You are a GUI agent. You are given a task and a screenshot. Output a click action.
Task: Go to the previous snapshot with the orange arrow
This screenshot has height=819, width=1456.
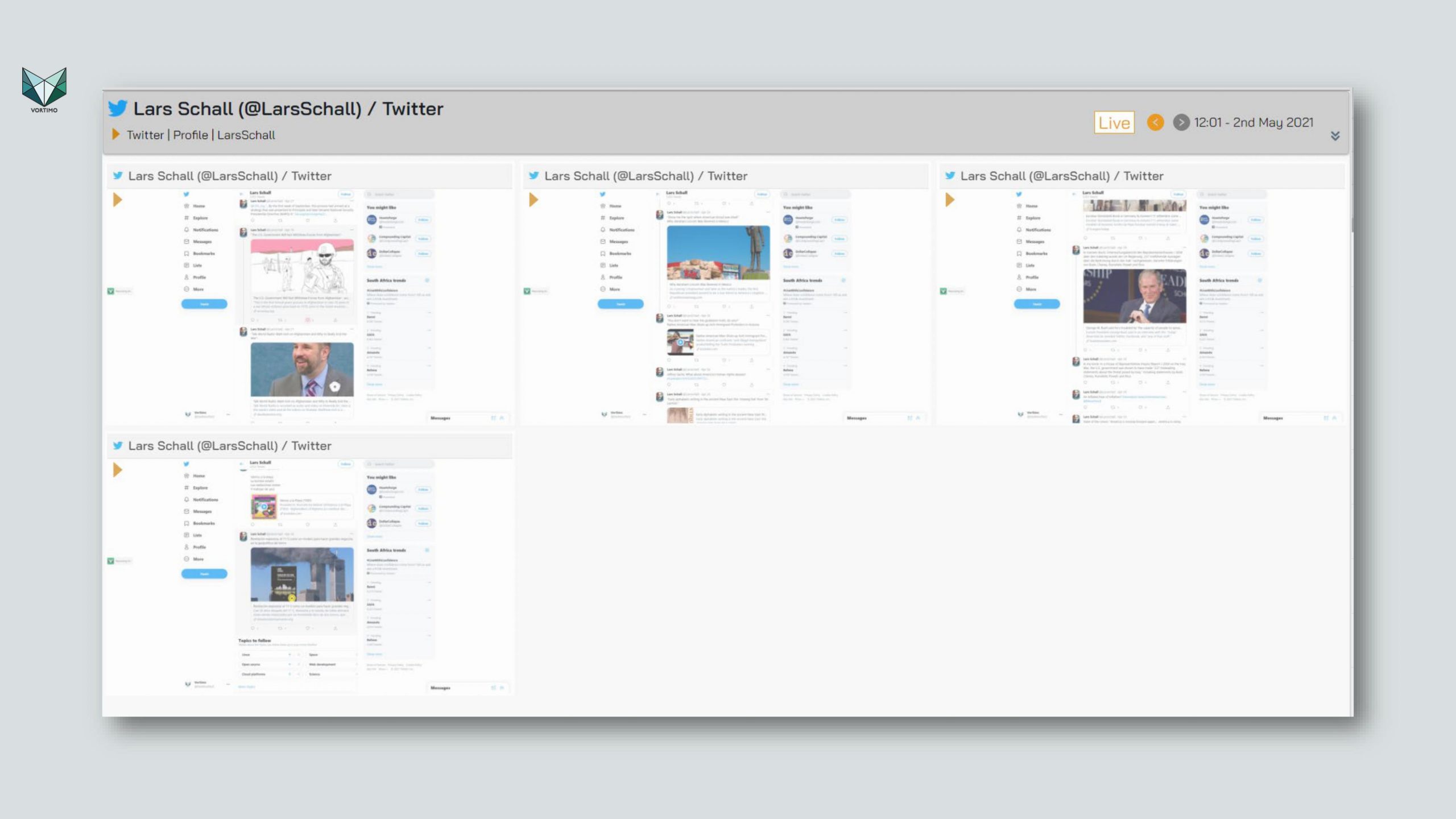point(1155,122)
